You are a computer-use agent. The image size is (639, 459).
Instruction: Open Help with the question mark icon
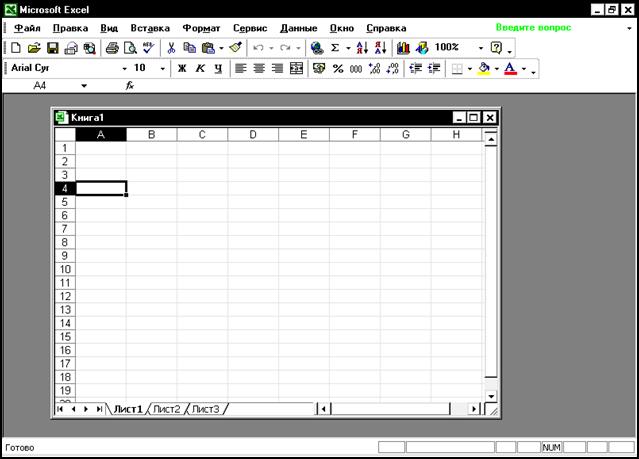496,48
